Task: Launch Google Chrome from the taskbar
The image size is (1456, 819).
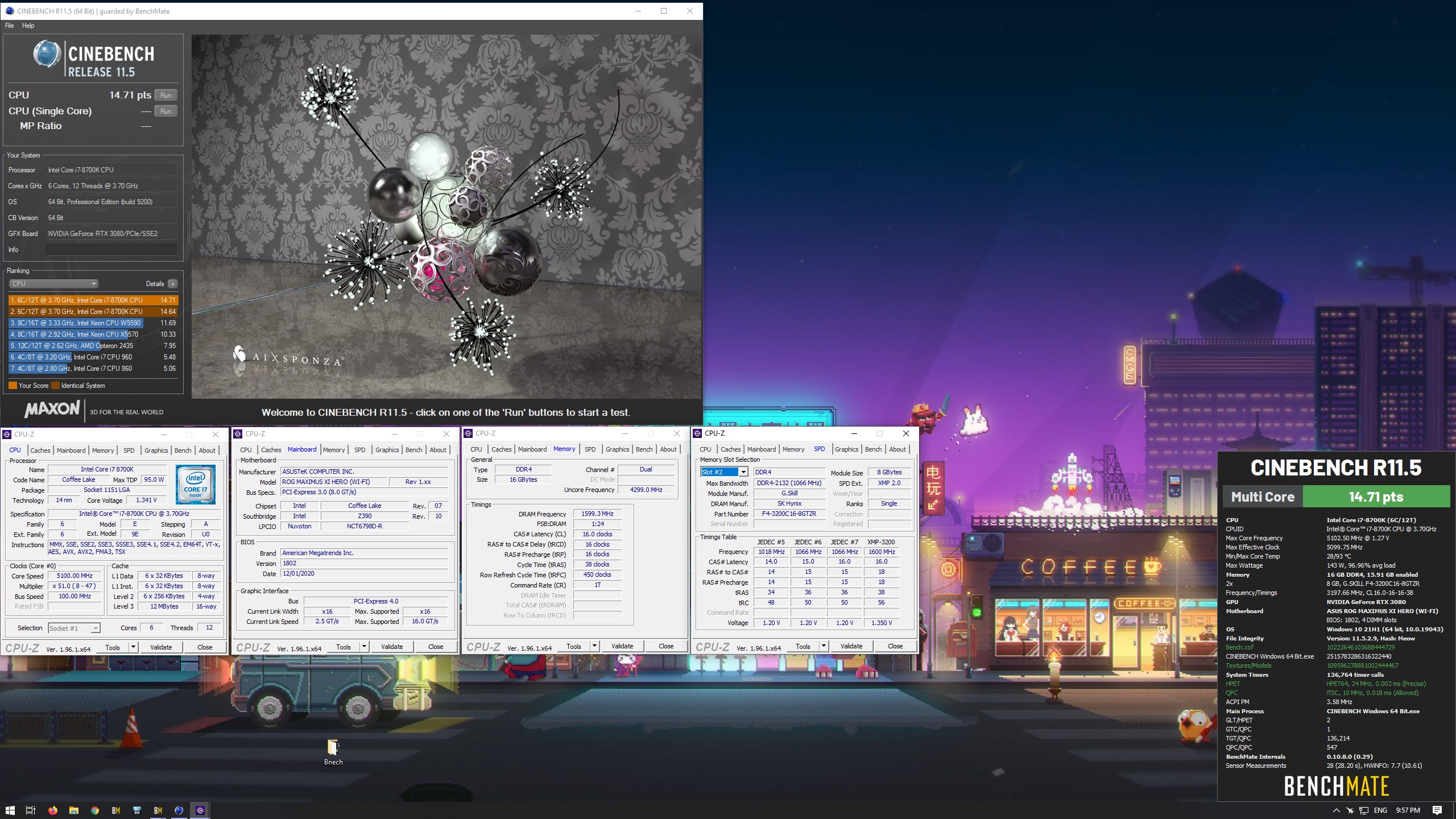Action: [x=95, y=810]
